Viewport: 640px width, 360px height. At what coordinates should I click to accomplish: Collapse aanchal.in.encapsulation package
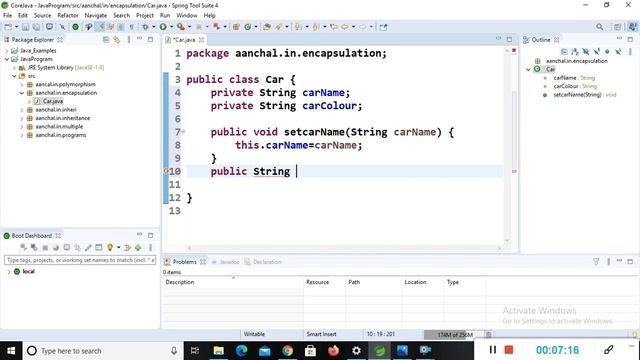[22, 93]
